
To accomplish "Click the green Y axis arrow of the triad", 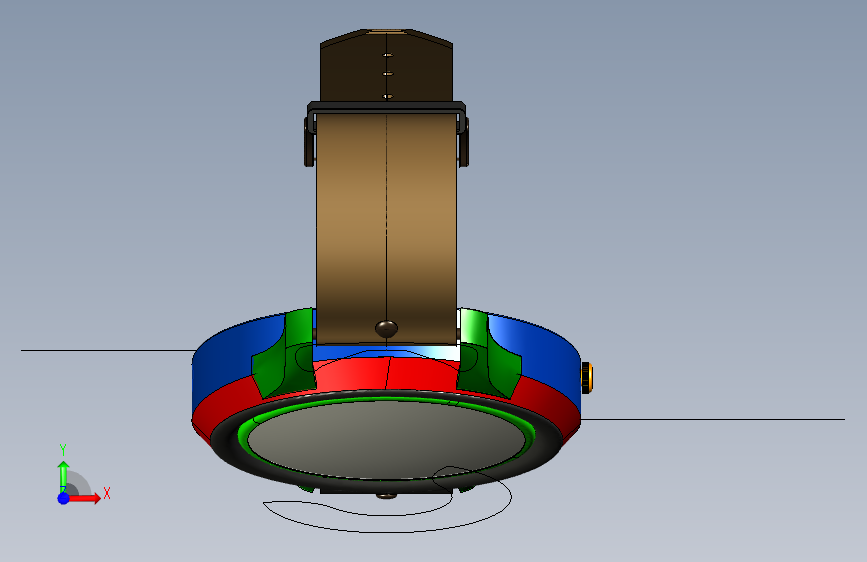I will pos(63,477).
